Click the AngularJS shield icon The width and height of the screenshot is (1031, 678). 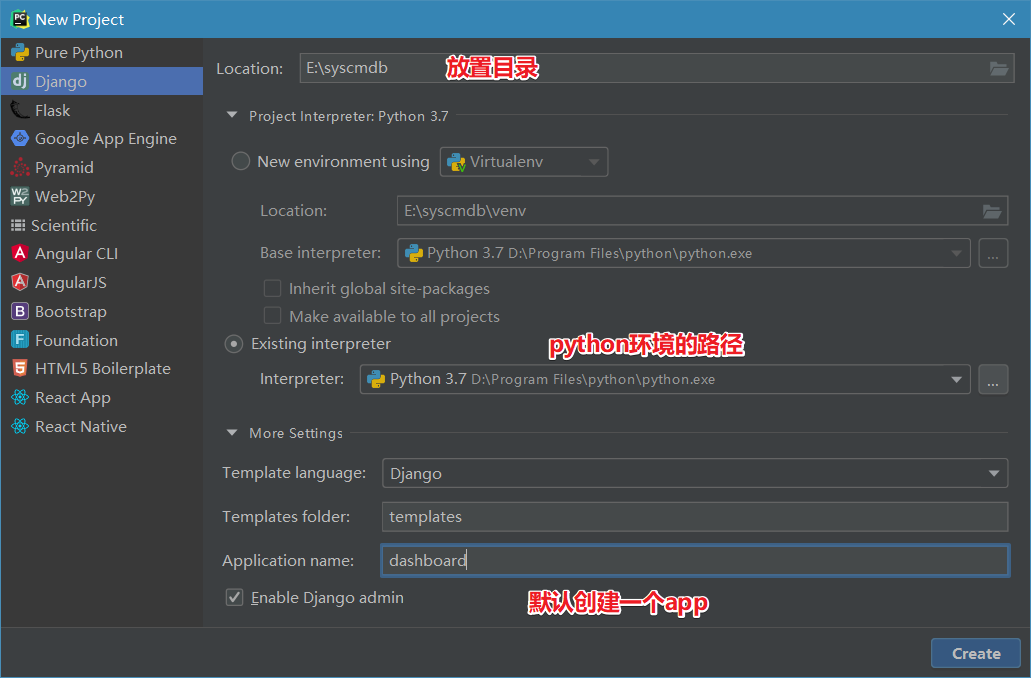20,282
